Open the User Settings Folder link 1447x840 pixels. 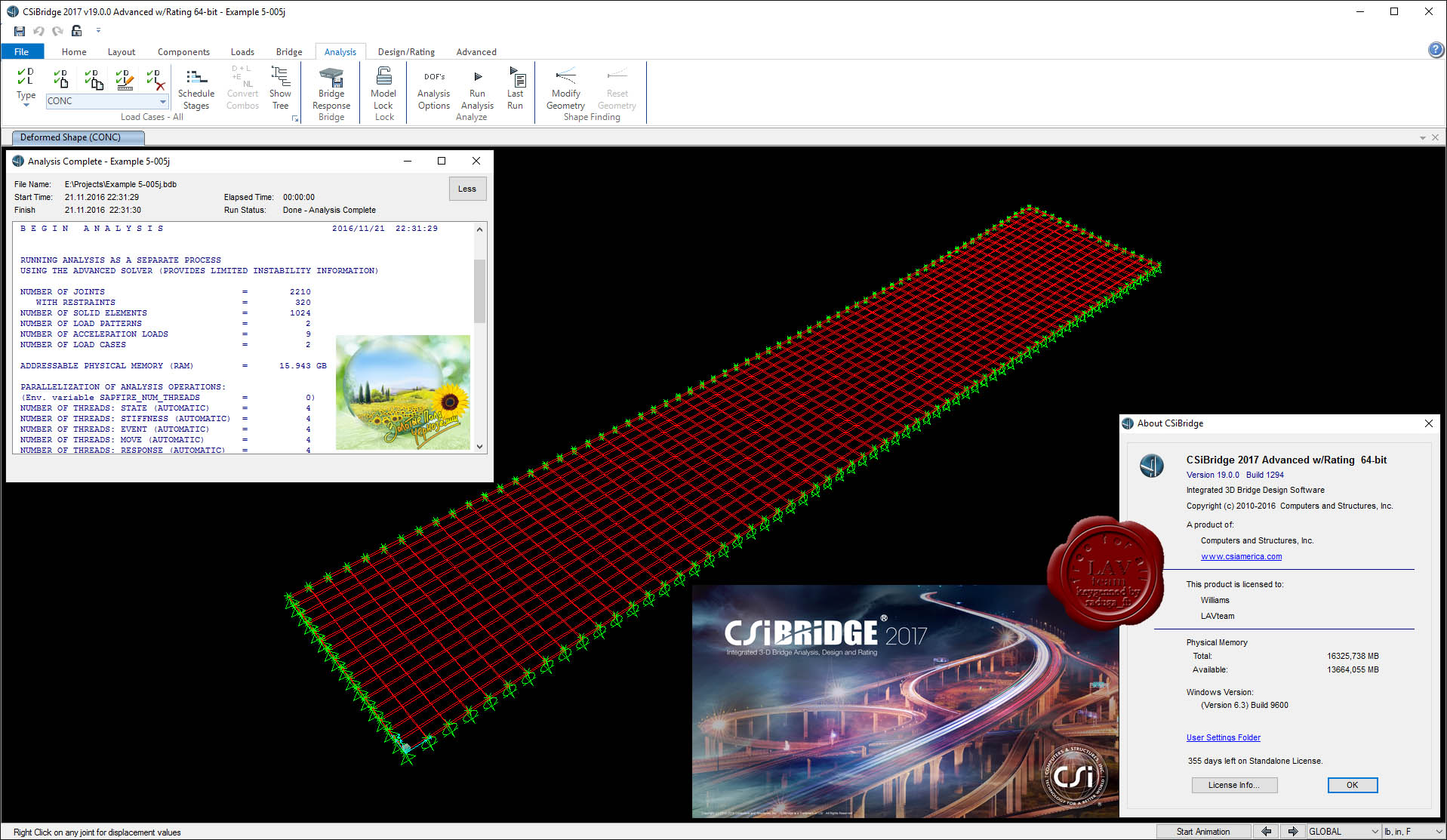click(x=1223, y=738)
